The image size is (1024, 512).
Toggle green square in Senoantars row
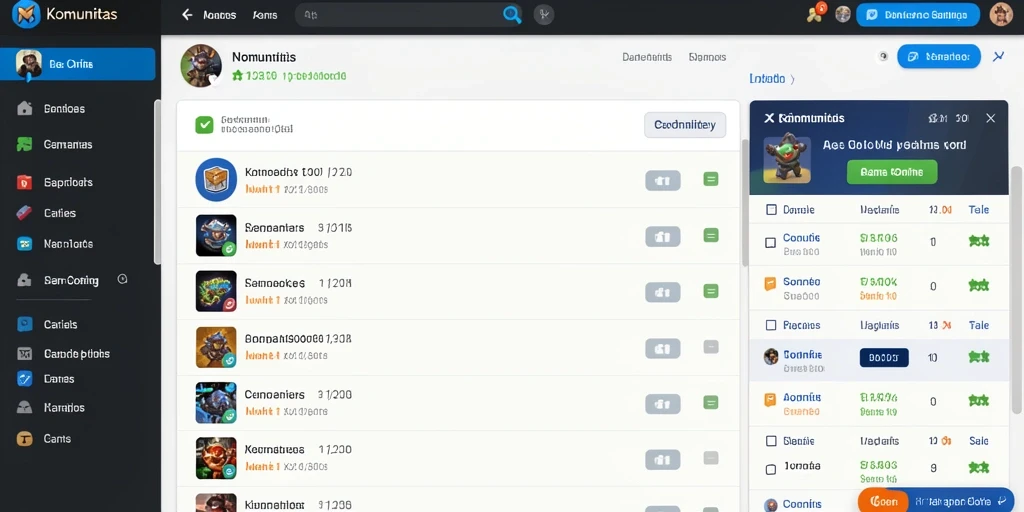tap(711, 235)
